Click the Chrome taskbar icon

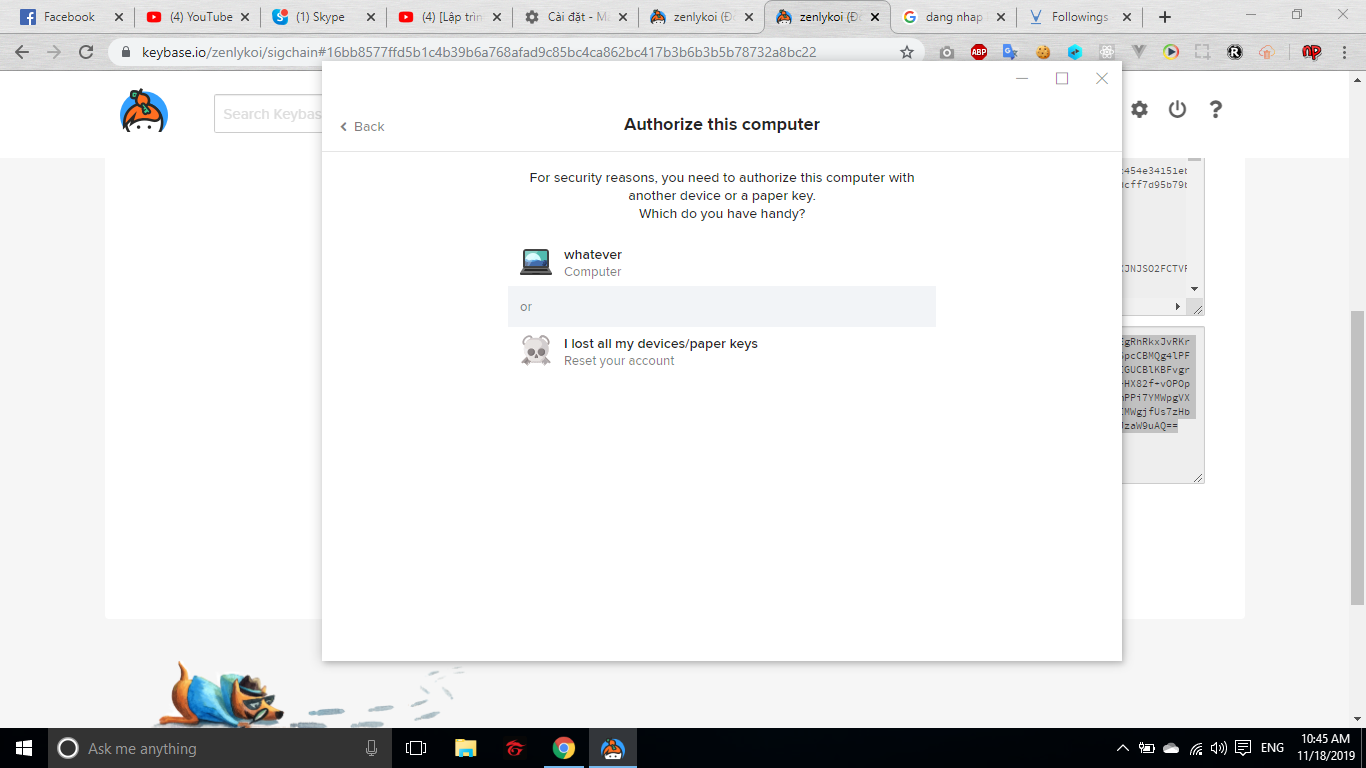[x=563, y=748]
